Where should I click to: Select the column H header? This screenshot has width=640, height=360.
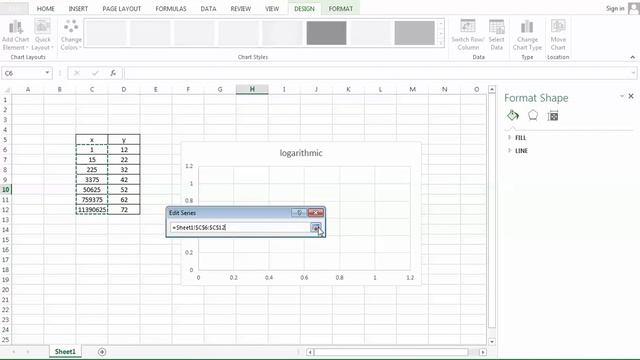coord(252,89)
